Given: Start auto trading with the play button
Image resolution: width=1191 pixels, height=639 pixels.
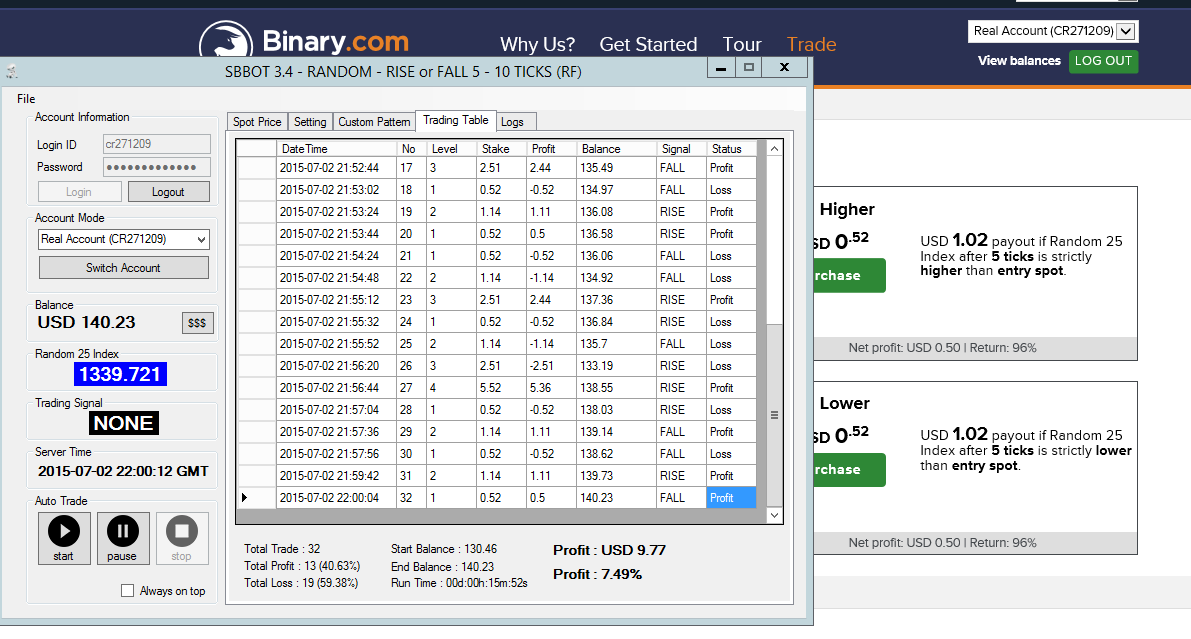Looking at the screenshot, I should pyautogui.click(x=64, y=538).
